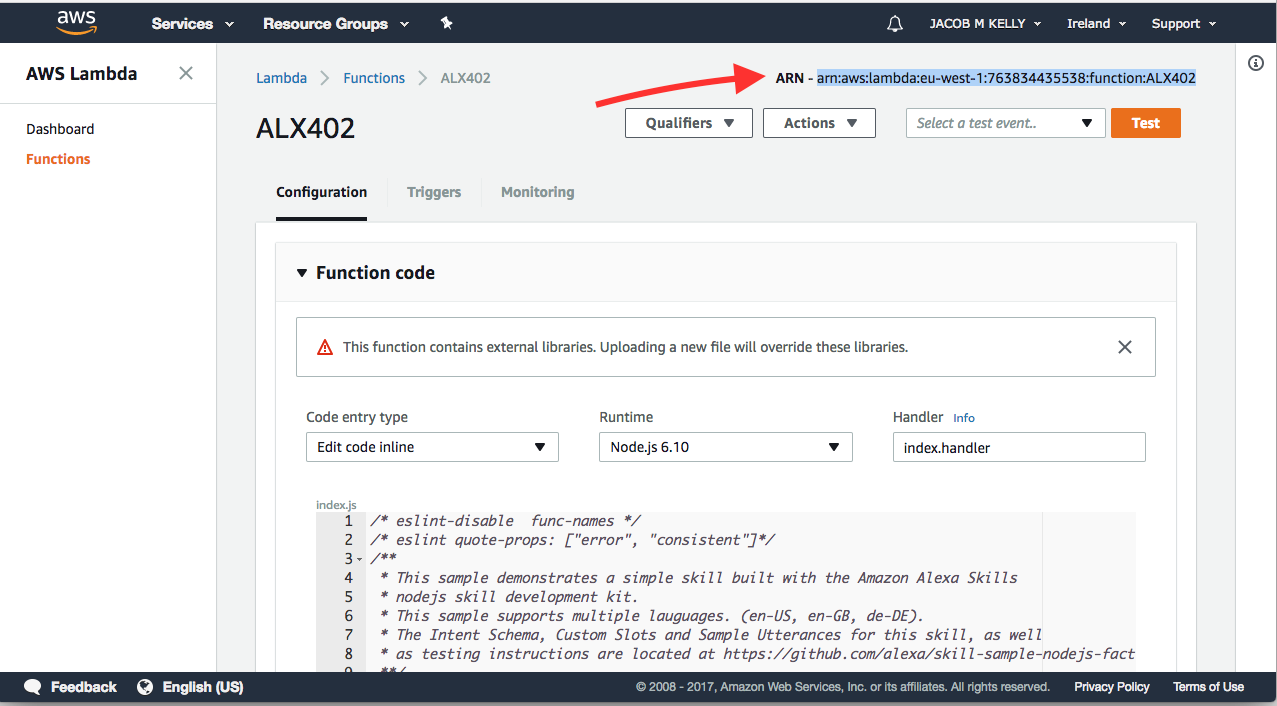
Task: Click the orange Test button
Action: point(1145,123)
